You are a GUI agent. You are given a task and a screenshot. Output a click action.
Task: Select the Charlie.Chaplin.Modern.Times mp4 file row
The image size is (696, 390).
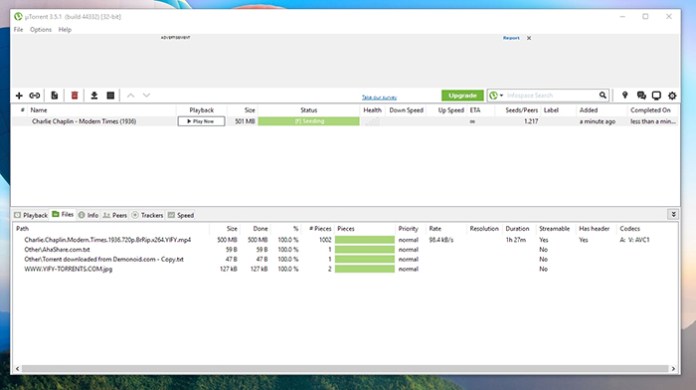[x=344, y=240]
